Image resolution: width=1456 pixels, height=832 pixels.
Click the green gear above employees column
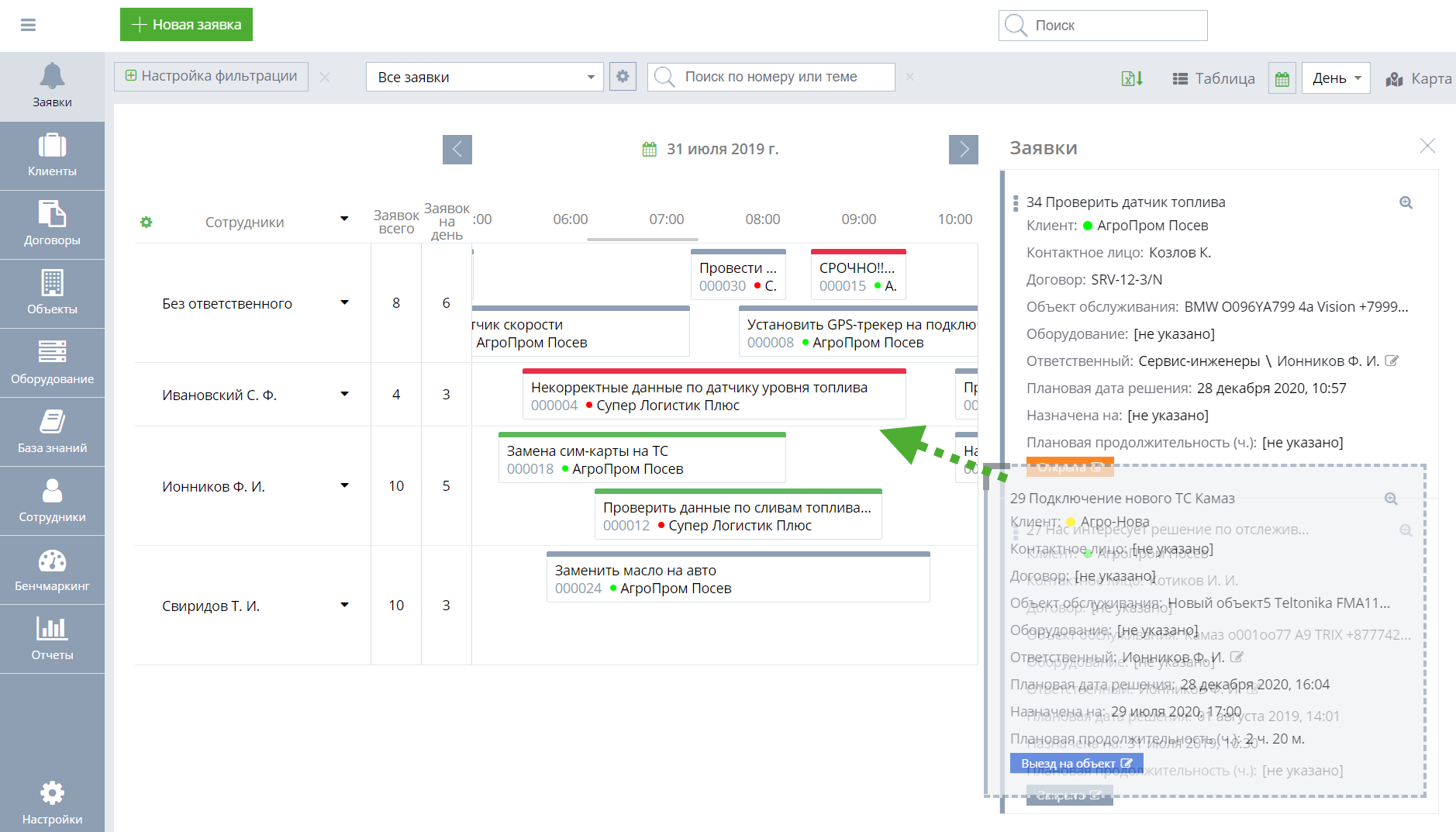coord(147,223)
